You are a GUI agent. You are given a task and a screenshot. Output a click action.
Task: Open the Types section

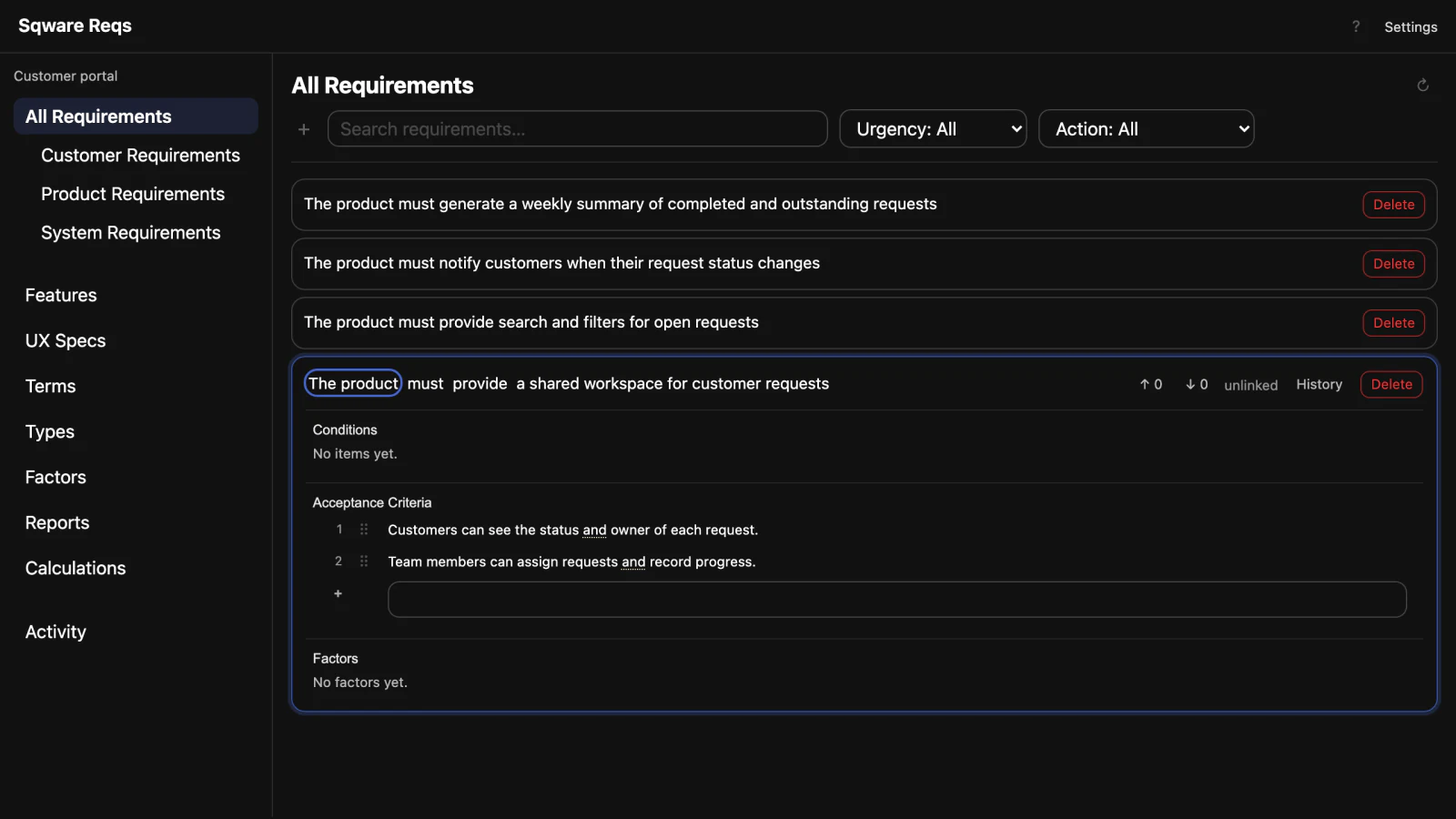click(x=50, y=431)
